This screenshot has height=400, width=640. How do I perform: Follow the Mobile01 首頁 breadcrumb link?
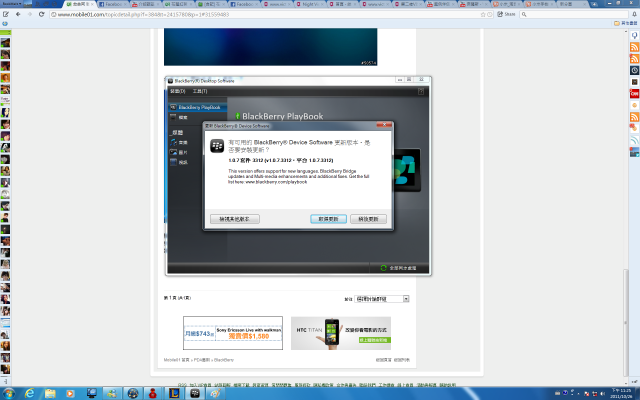[176, 360]
